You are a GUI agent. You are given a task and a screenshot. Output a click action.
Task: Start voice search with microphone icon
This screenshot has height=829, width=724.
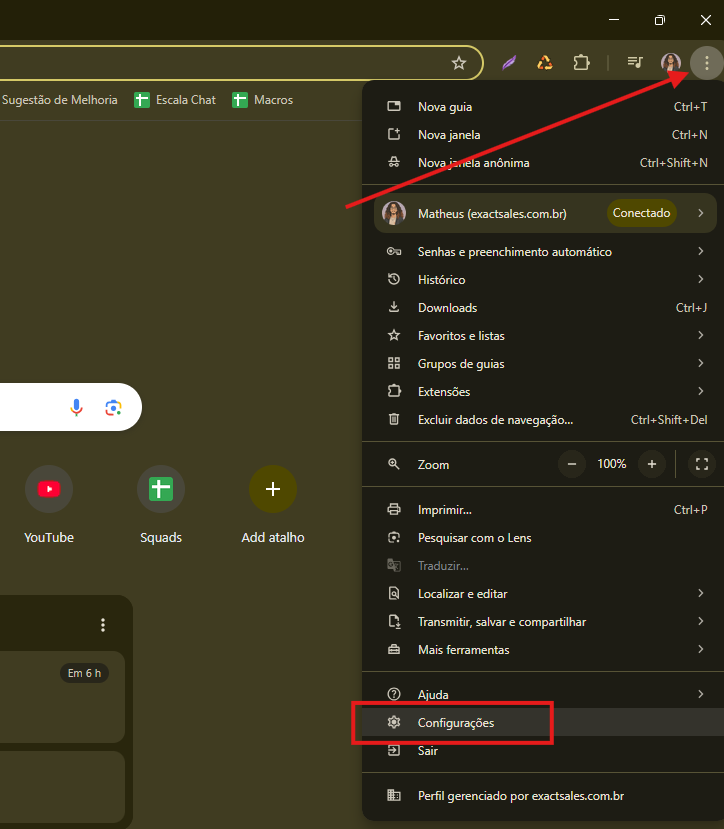[x=77, y=407]
